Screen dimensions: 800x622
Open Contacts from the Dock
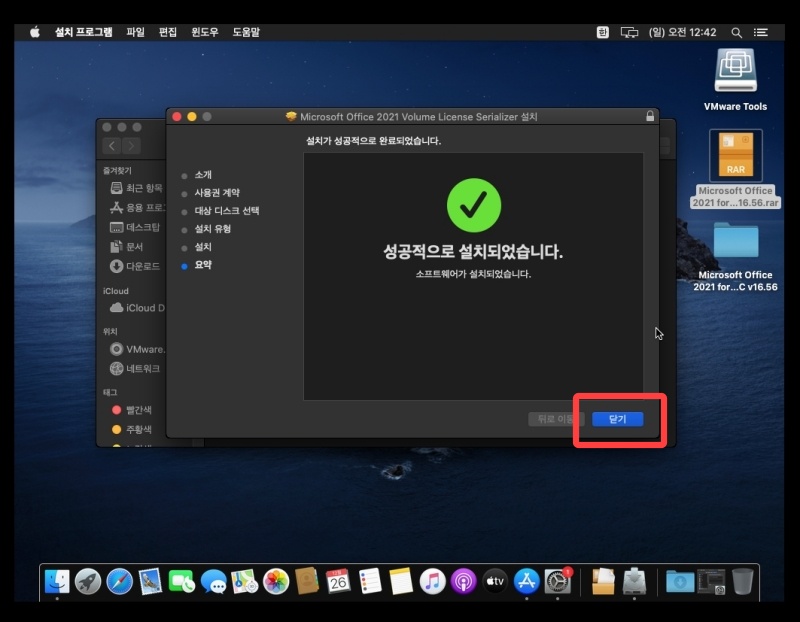click(307, 581)
